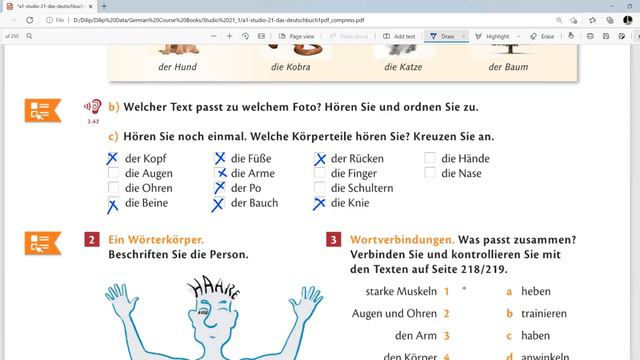Toggle the die Arme checkbox
Viewport: 640px width, 360px height.
pos(220,173)
